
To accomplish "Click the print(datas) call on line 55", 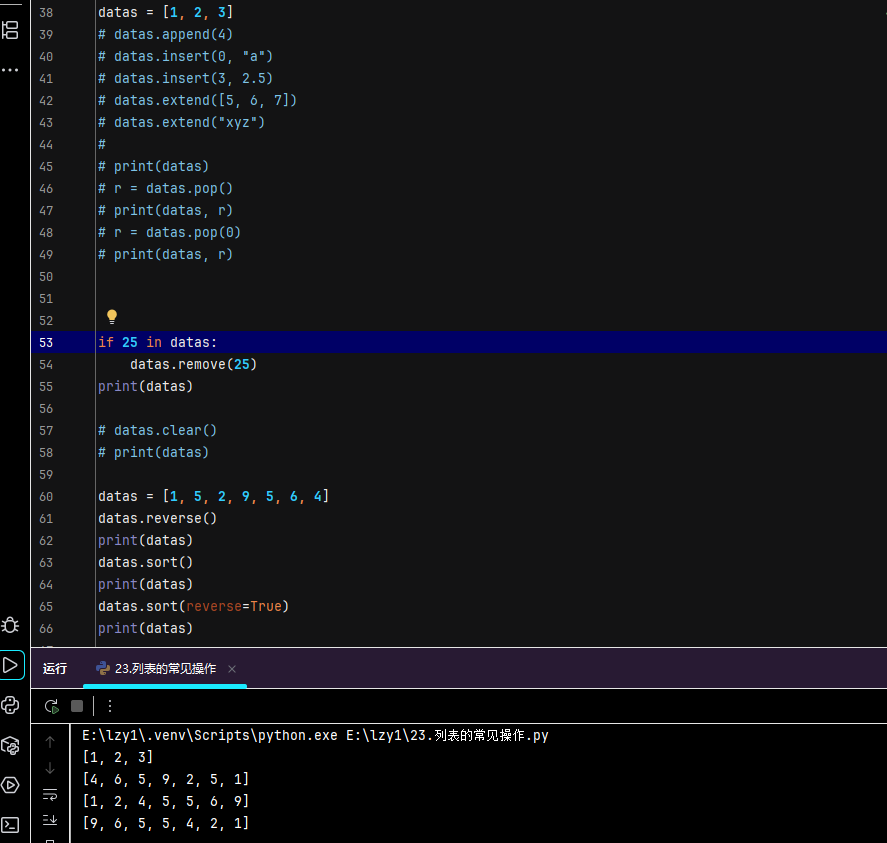I will click(x=145, y=386).
